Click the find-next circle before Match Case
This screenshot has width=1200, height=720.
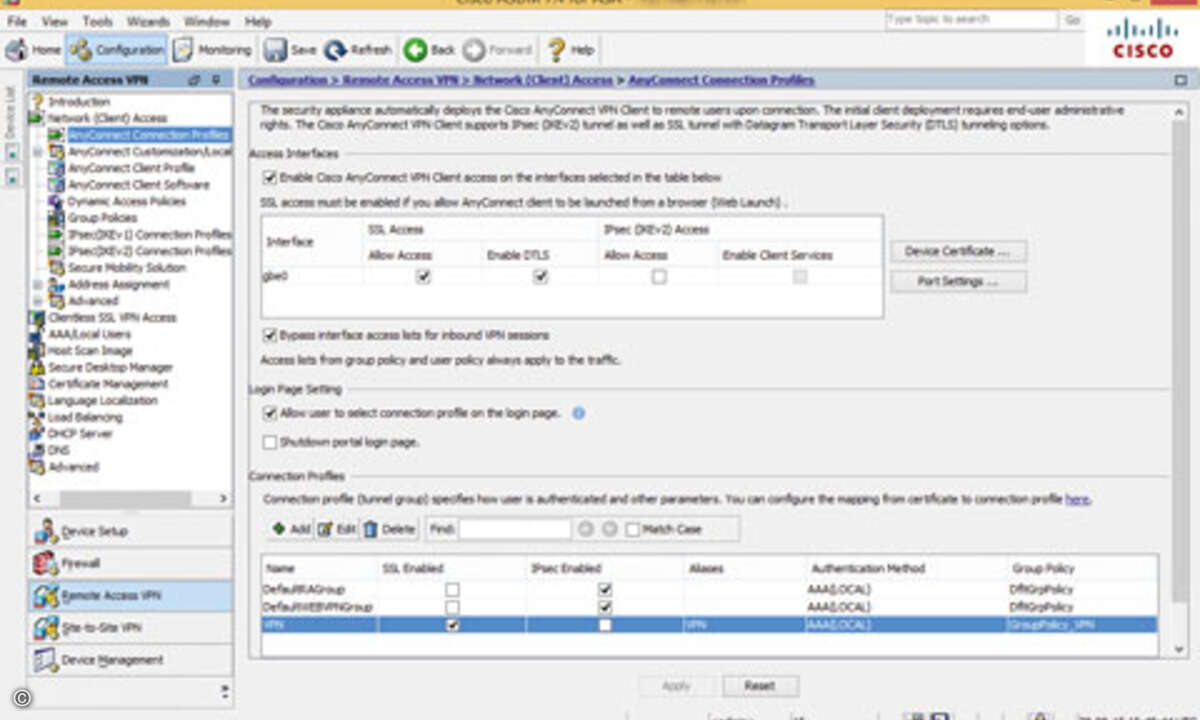609,528
